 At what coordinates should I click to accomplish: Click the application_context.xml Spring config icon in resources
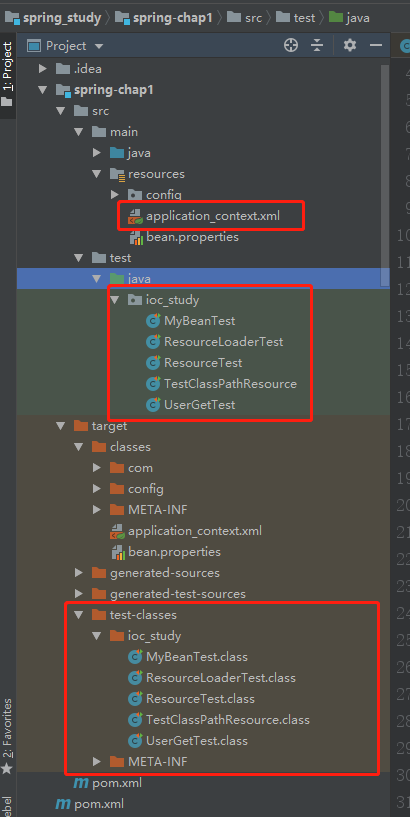pos(135,216)
